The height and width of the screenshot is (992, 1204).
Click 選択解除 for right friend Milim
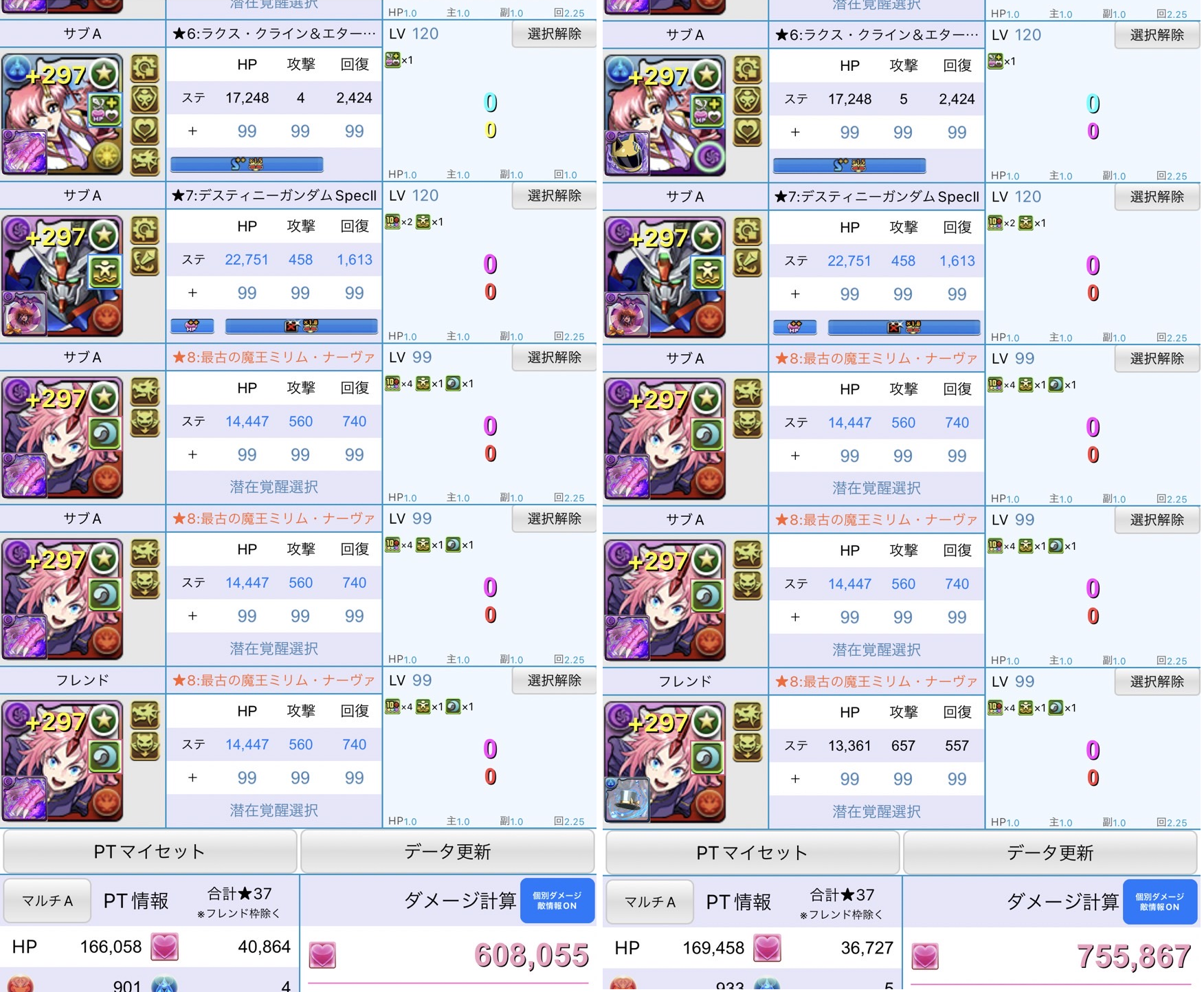(1157, 681)
